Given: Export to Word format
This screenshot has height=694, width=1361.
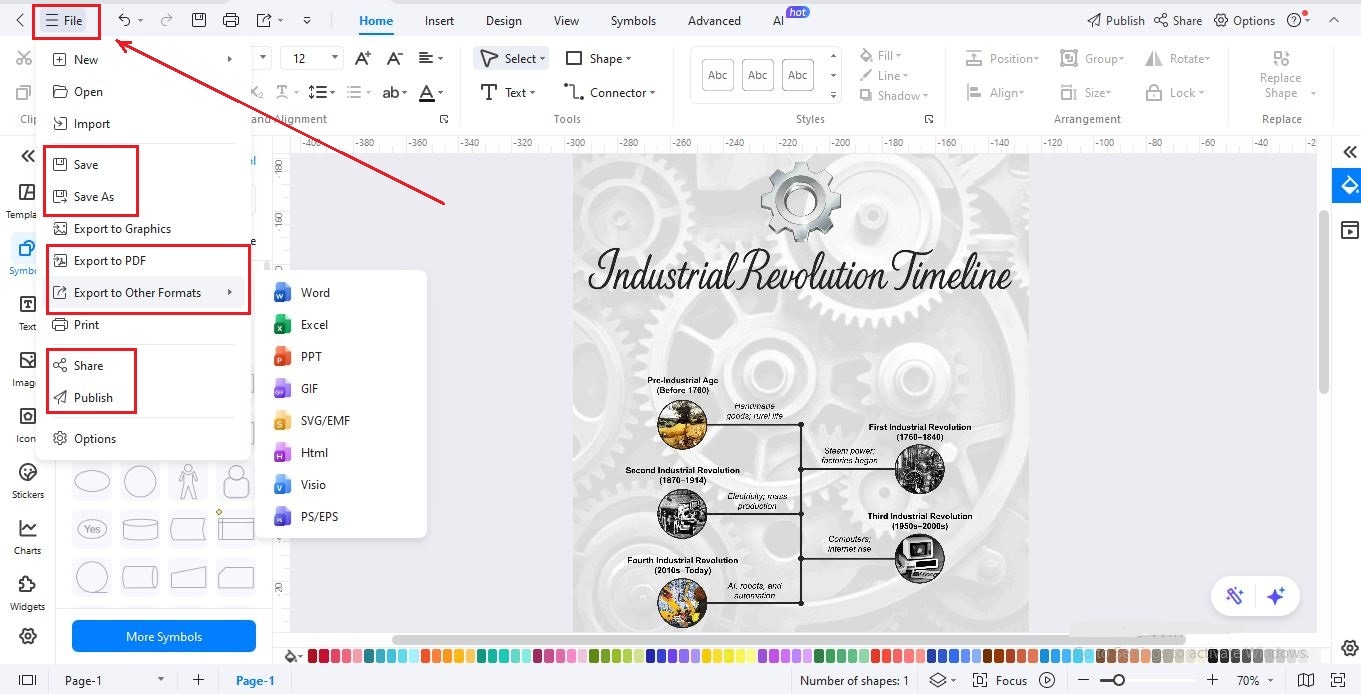Looking at the screenshot, I should pos(341,292).
